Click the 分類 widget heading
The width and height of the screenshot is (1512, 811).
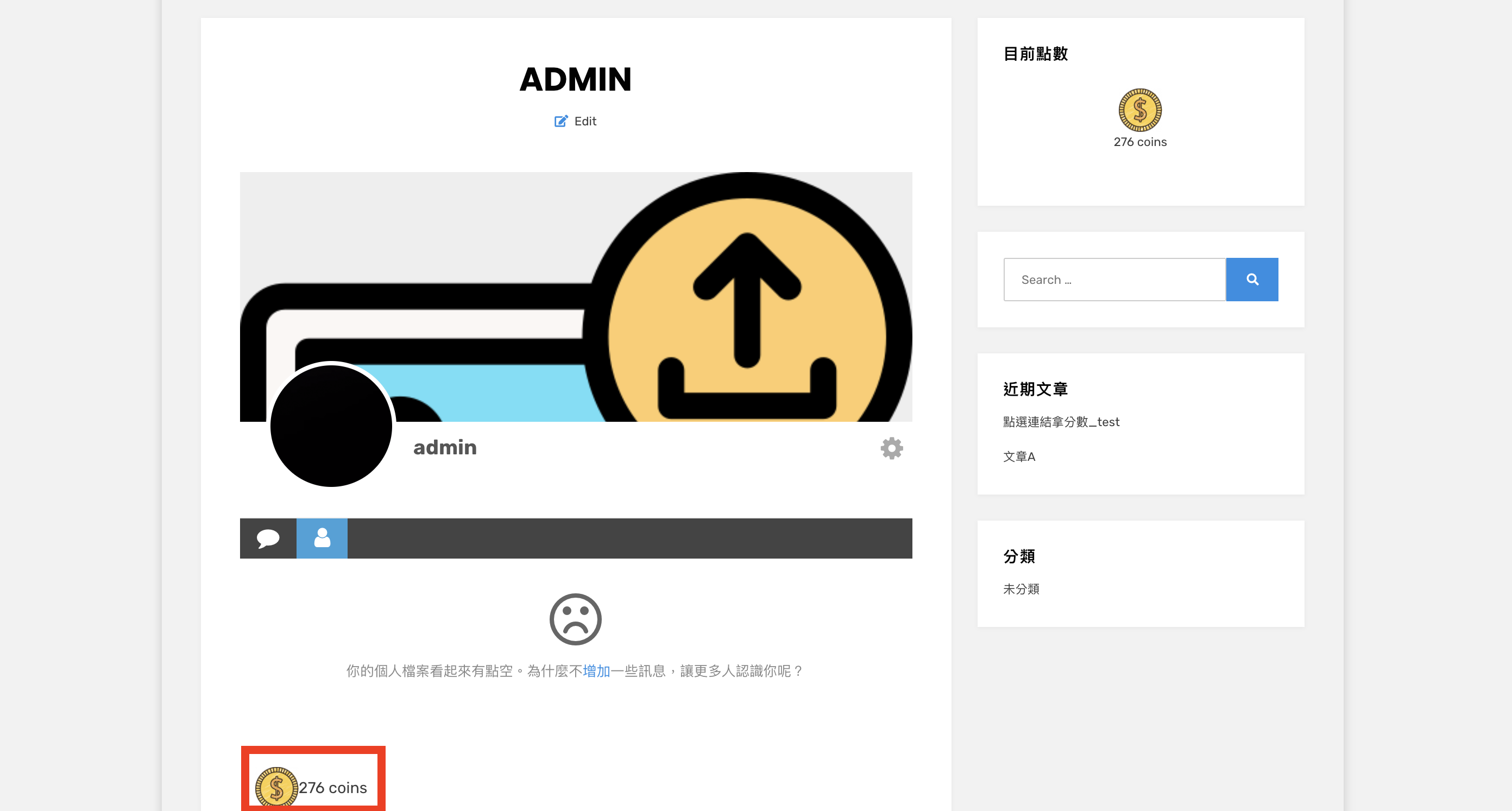pos(1019,556)
